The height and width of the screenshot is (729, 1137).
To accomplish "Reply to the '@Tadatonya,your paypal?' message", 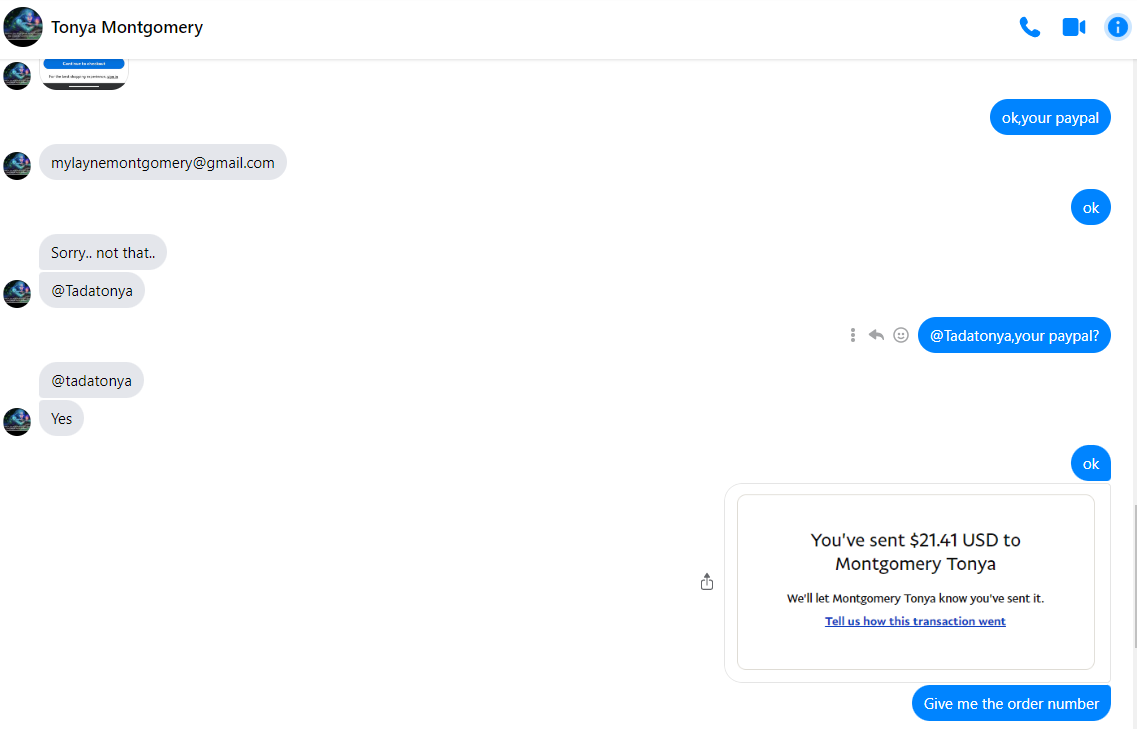I will click(x=876, y=335).
